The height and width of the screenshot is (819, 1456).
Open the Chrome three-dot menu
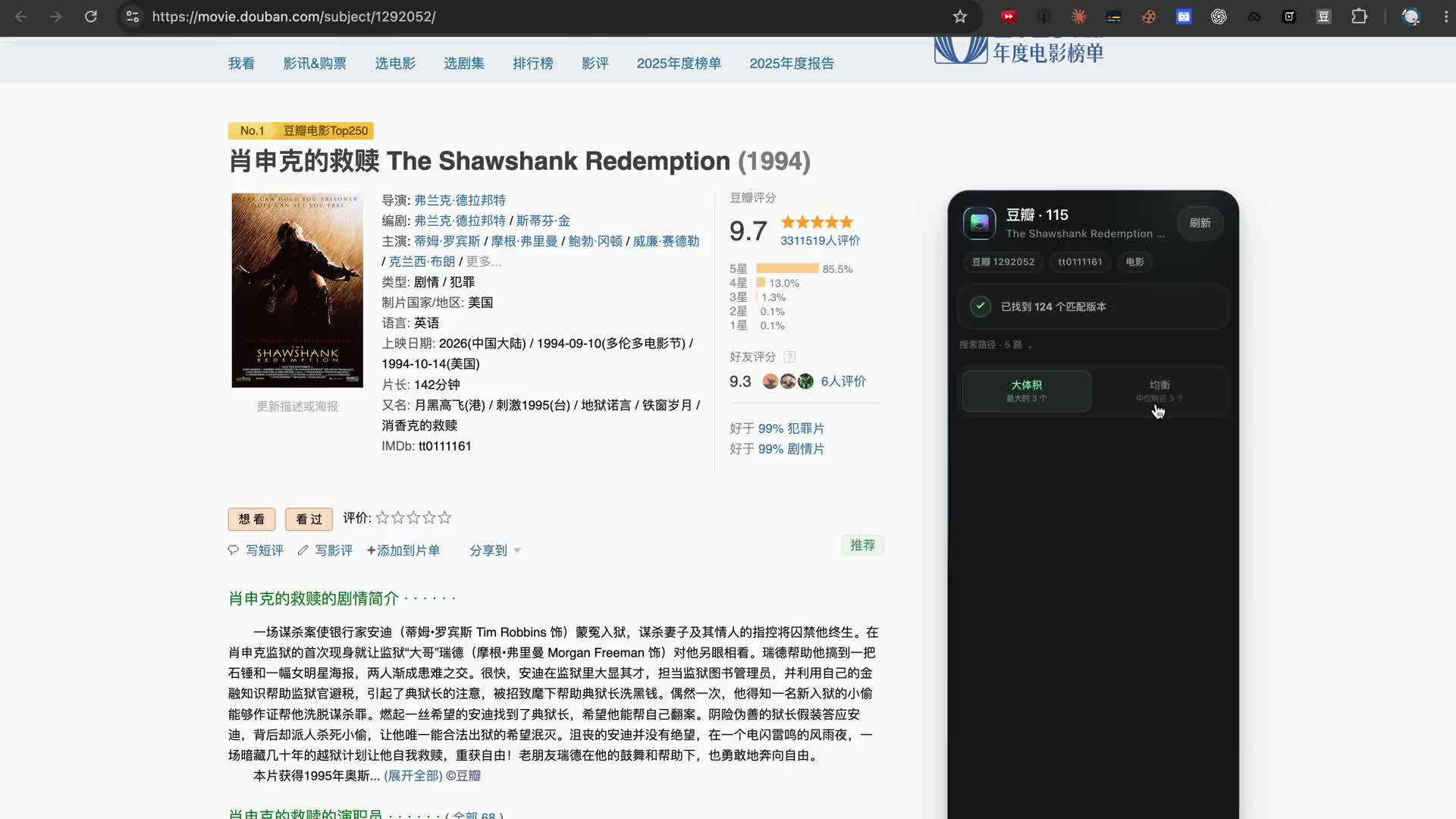1445,16
